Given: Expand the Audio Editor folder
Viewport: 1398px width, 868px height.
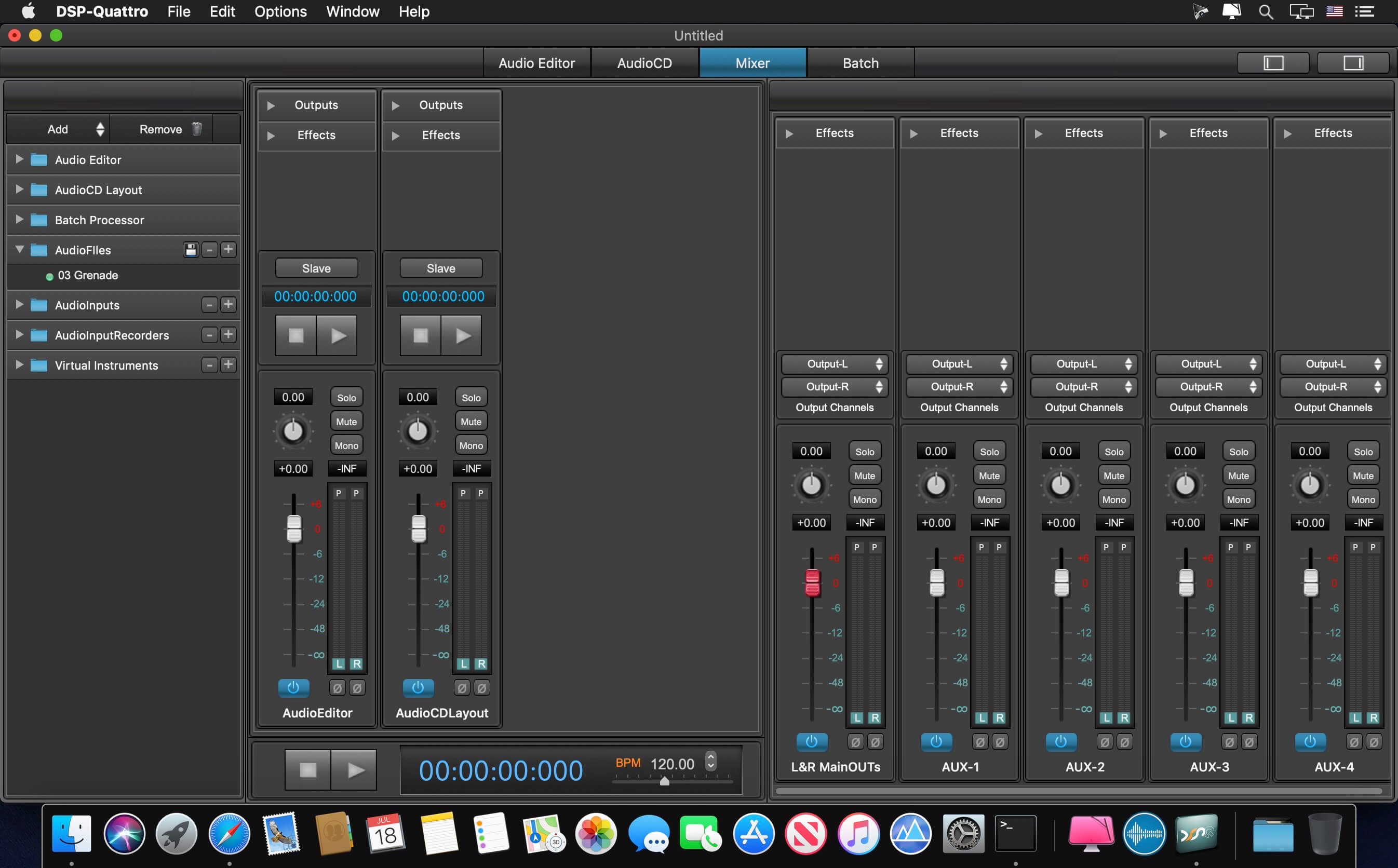Looking at the screenshot, I should click(x=20, y=159).
